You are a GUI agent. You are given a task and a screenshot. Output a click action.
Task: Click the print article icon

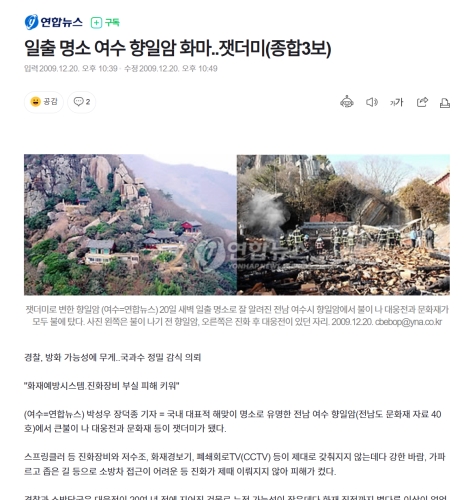445,103
